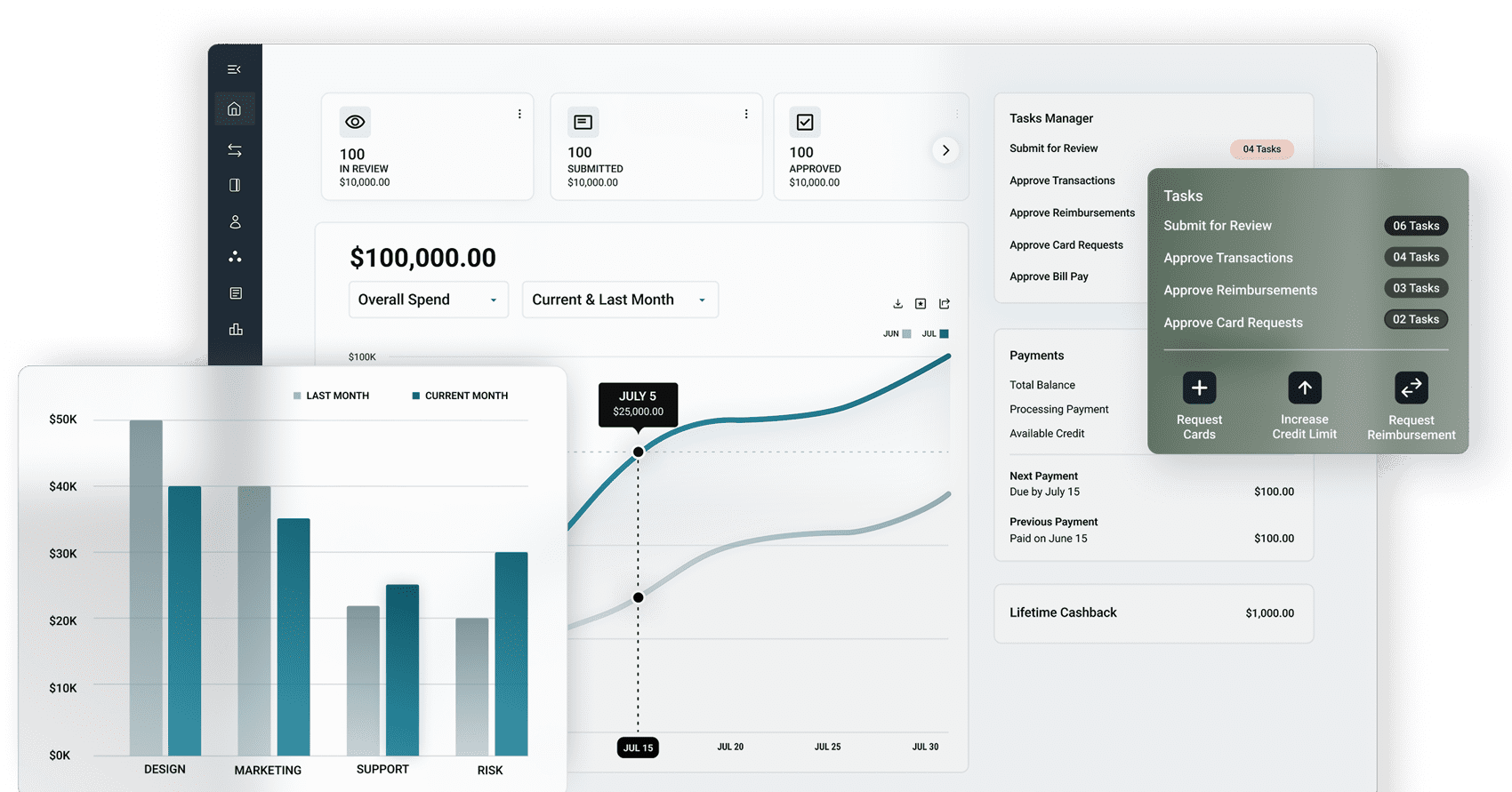This screenshot has width=1512, height=792.
Task: Click the pink 04 Tasks badge
Action: pos(1261,149)
